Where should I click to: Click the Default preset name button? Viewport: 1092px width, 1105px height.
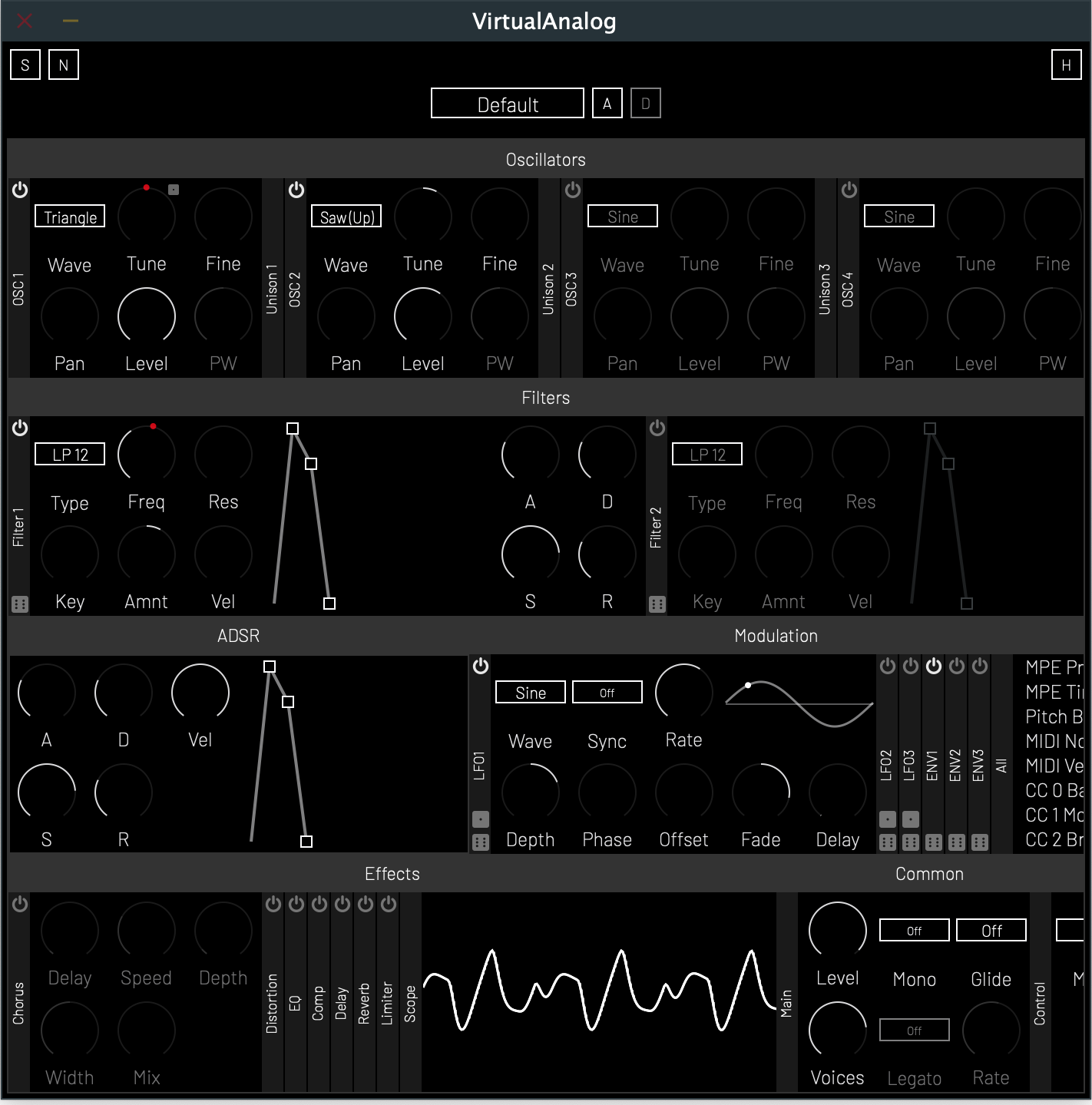508,104
